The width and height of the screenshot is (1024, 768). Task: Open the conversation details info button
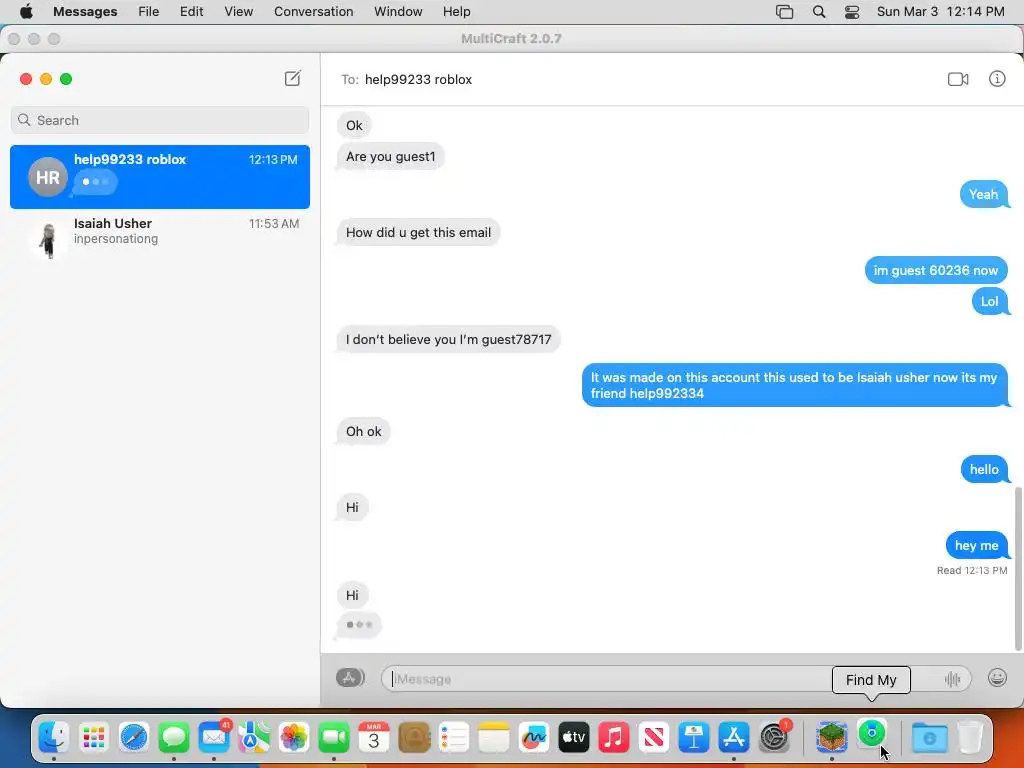point(997,79)
